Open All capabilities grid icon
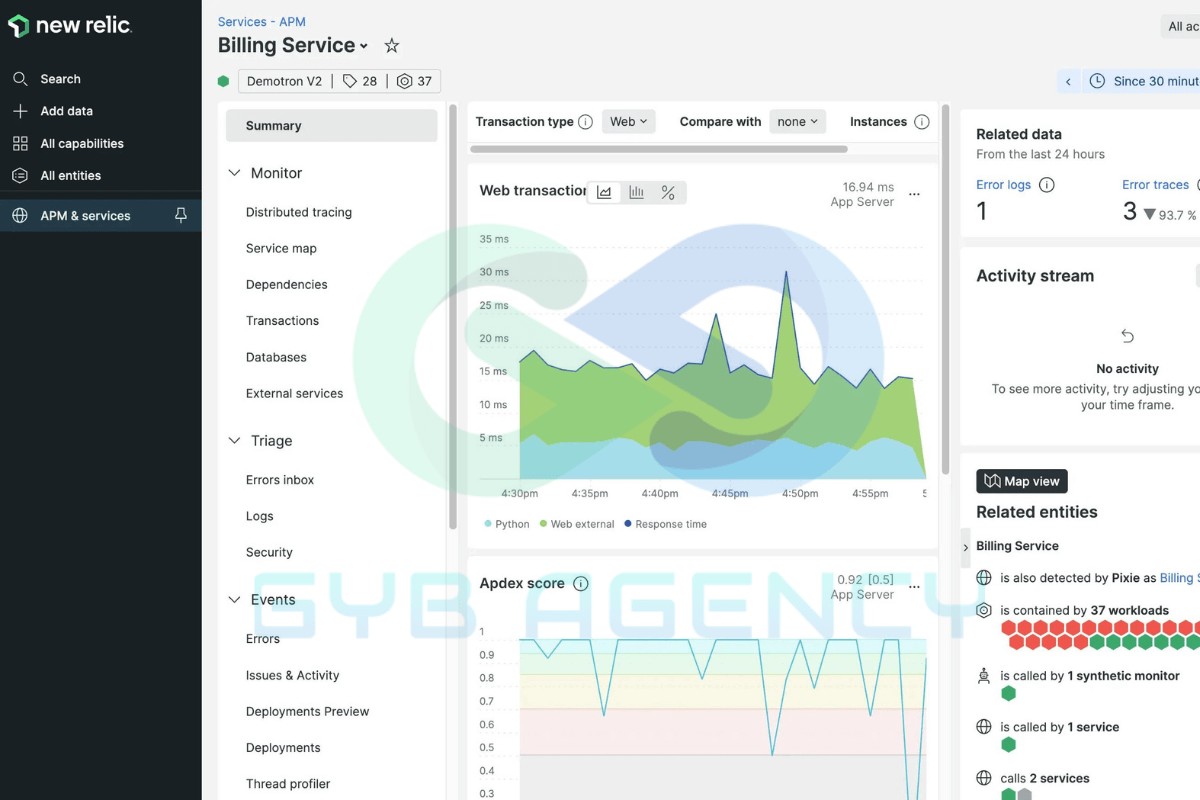This screenshot has height=800, width=1200. pos(20,143)
